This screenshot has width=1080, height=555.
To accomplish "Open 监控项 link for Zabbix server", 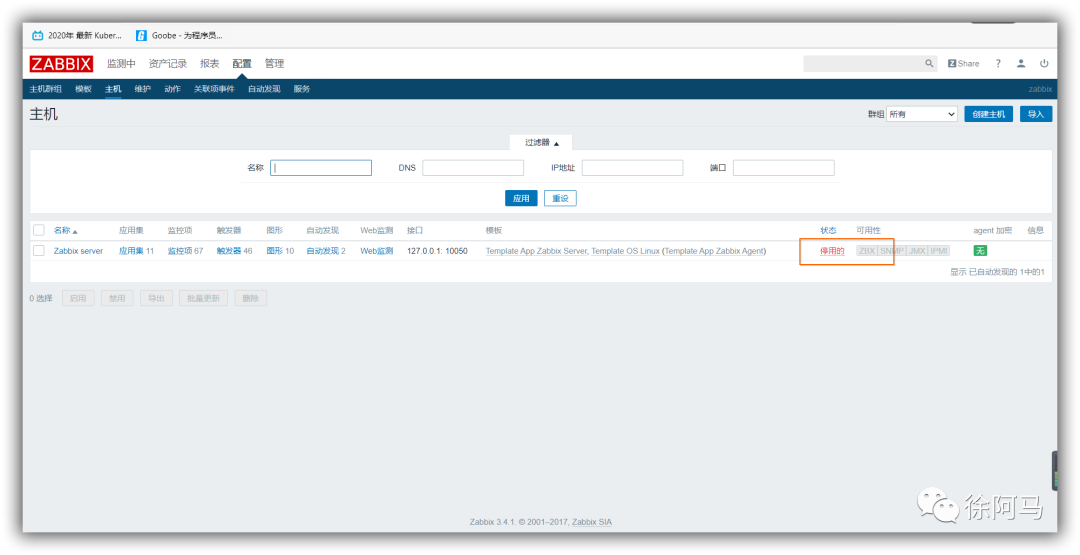I will 180,251.
